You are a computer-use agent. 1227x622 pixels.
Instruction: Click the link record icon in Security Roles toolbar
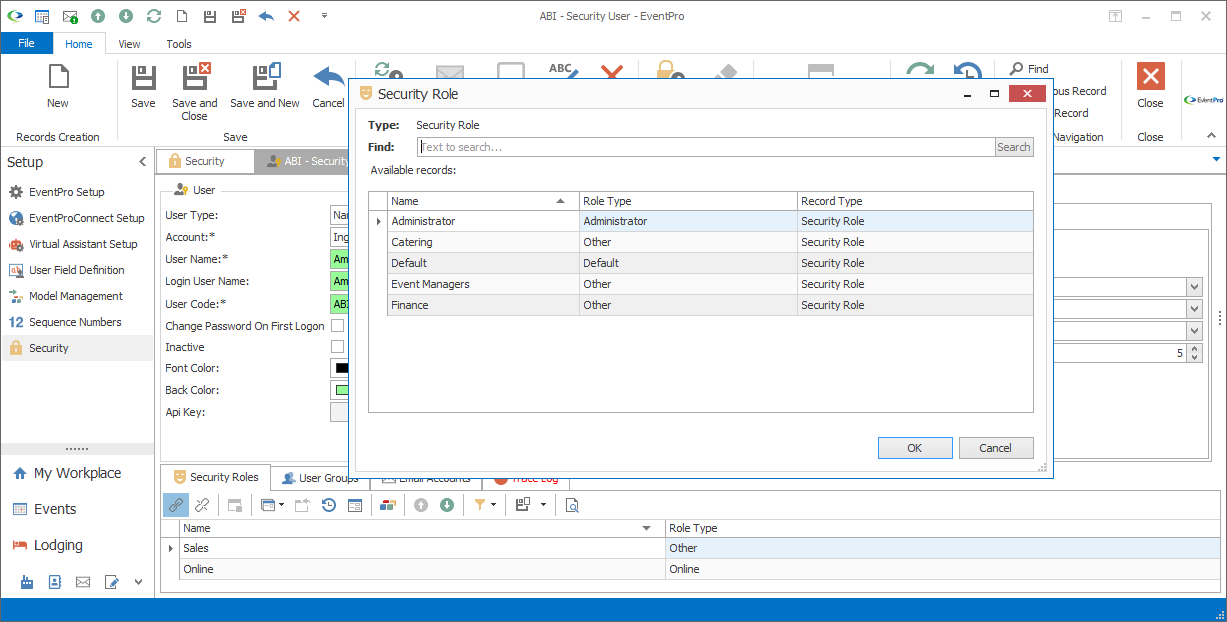[176, 505]
